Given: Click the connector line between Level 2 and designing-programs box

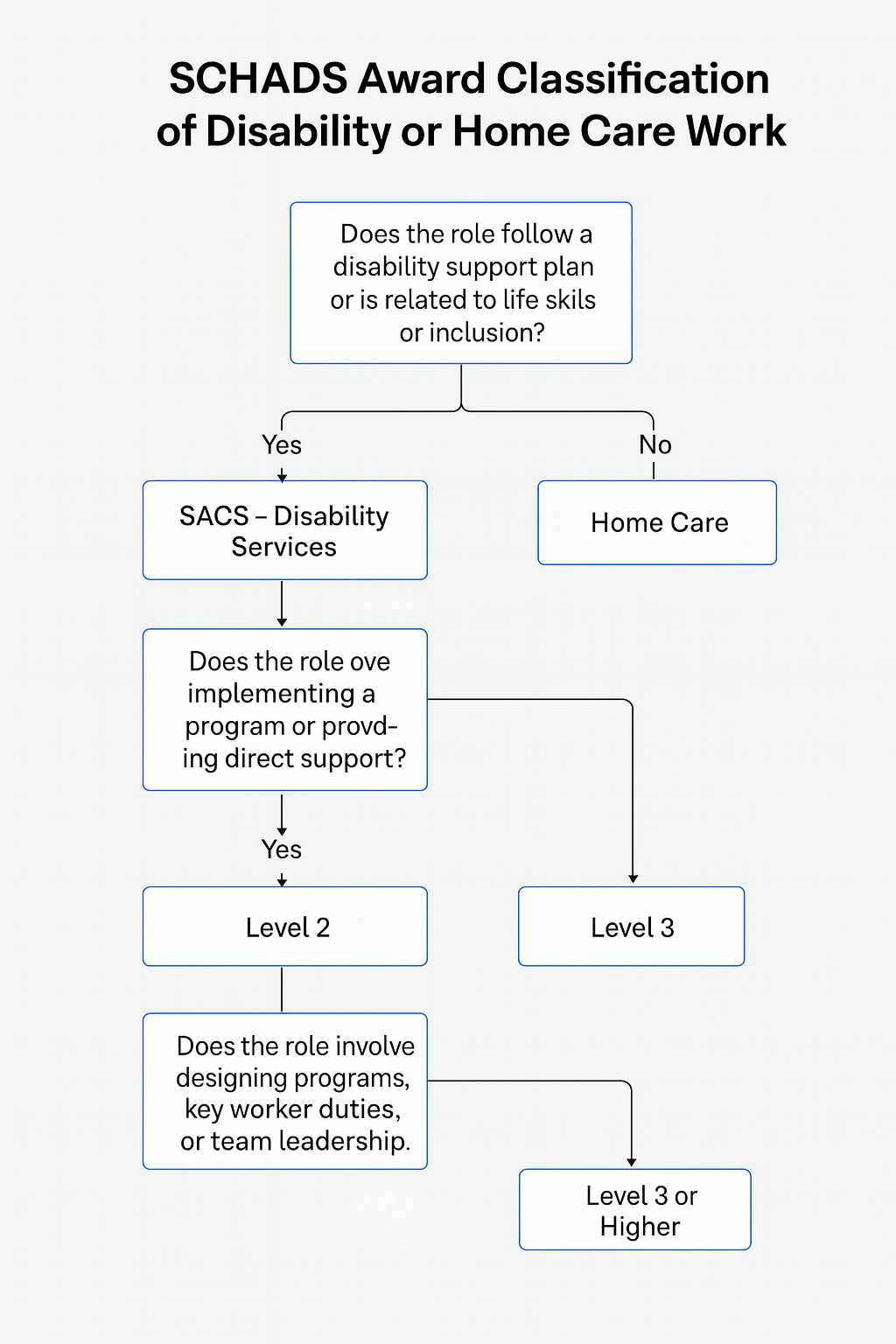Looking at the screenshot, I should tap(282, 990).
